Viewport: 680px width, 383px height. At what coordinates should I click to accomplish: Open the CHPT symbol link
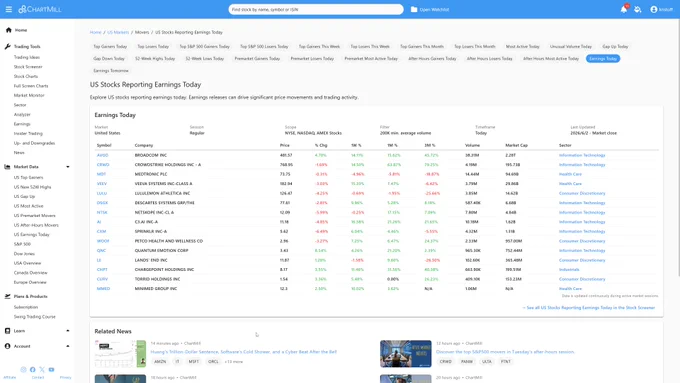(x=102, y=270)
